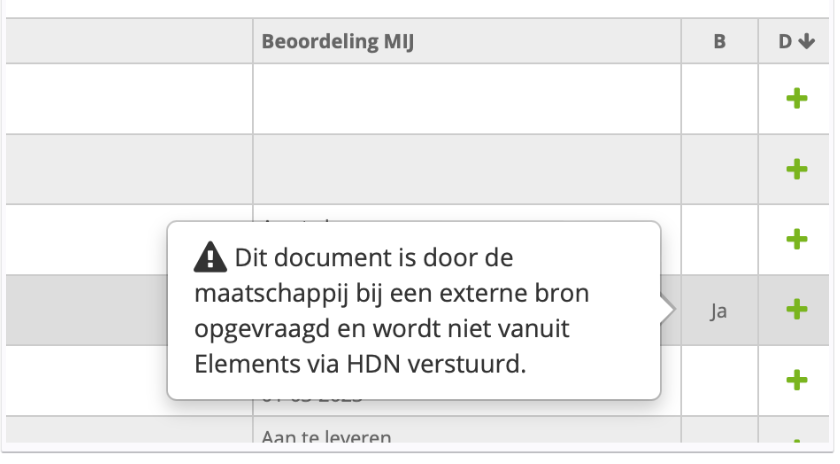Click the first row's empty B cell

719,100
